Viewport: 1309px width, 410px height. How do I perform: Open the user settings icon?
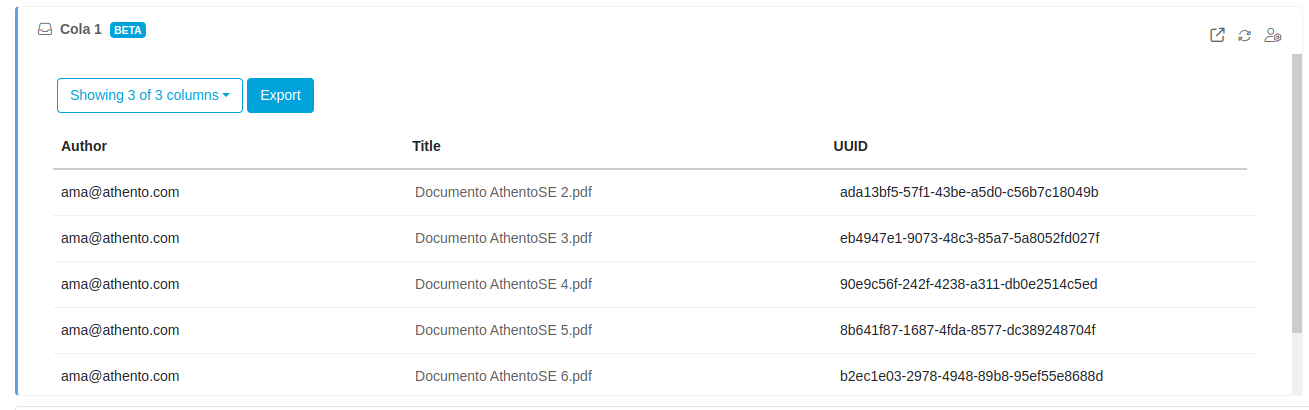tap(1272, 35)
